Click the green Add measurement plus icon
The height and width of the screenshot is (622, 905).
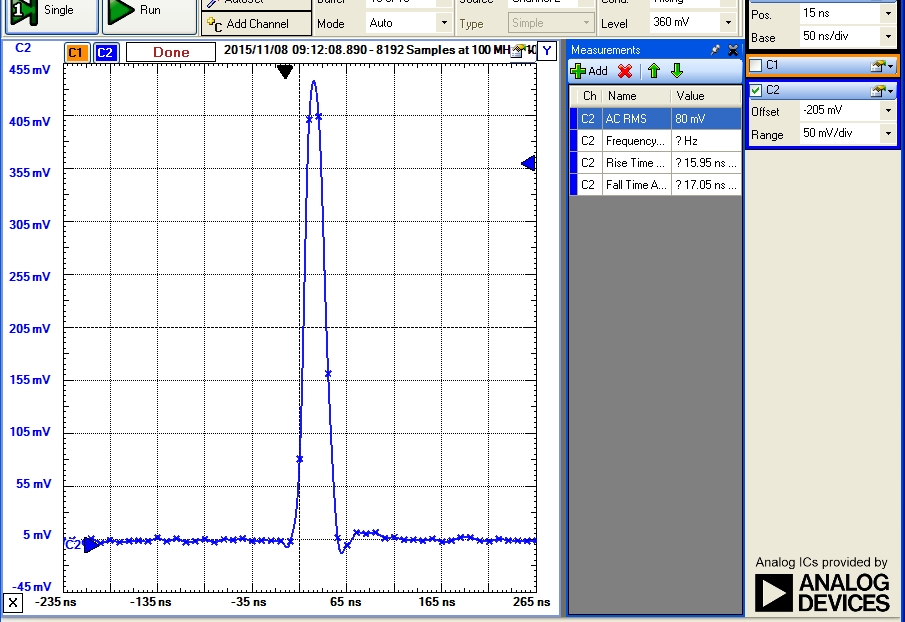(x=578, y=71)
